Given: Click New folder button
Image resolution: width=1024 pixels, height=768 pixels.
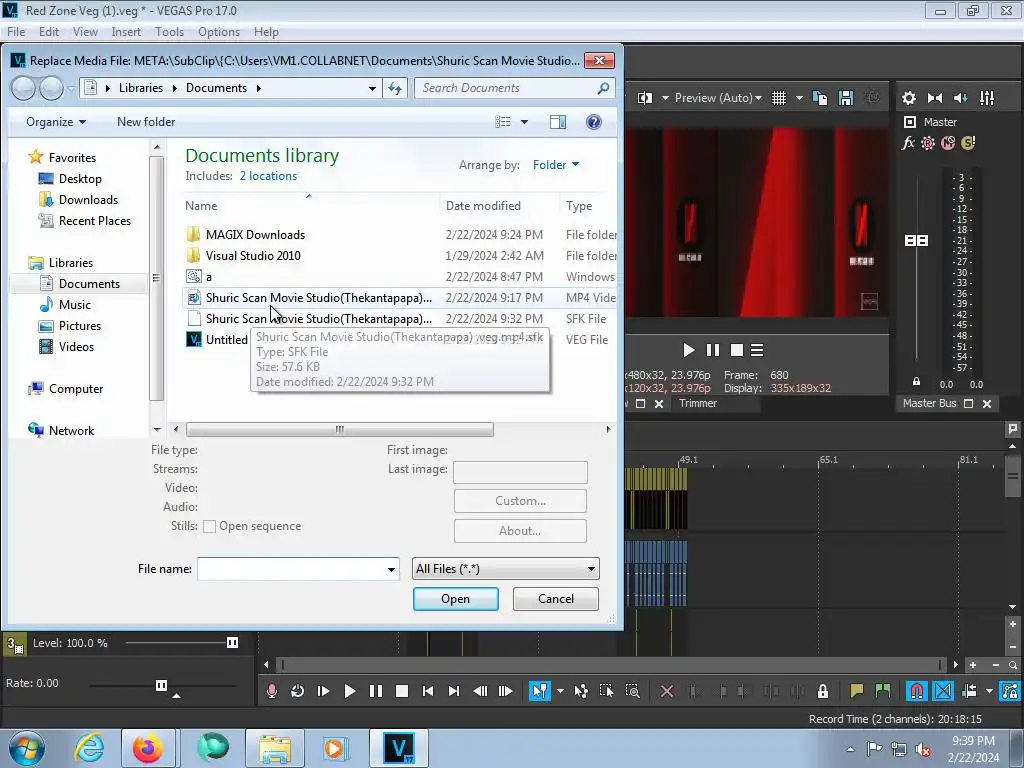Looking at the screenshot, I should (146, 122).
